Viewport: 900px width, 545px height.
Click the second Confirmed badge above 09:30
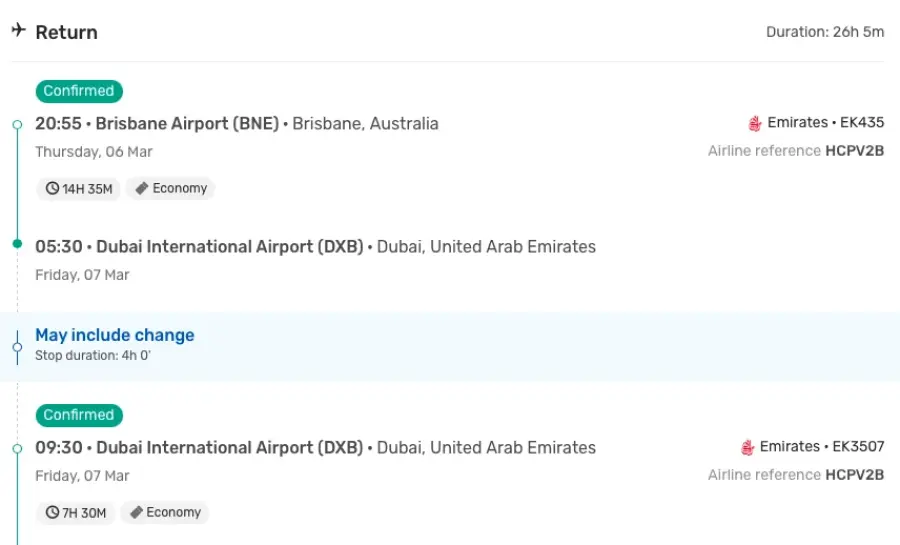click(79, 415)
